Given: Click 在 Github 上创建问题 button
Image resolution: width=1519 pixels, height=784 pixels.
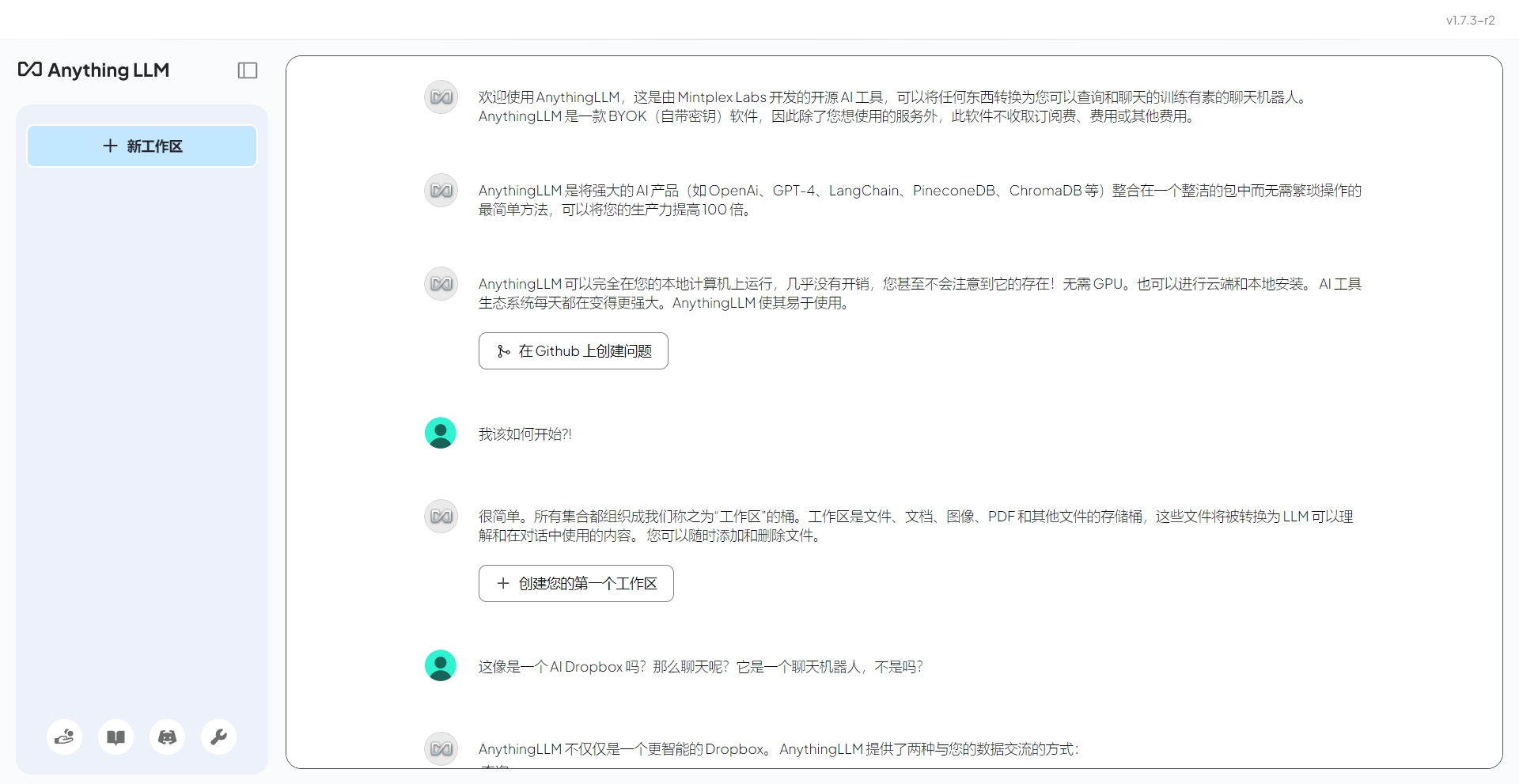Looking at the screenshot, I should click(x=574, y=350).
